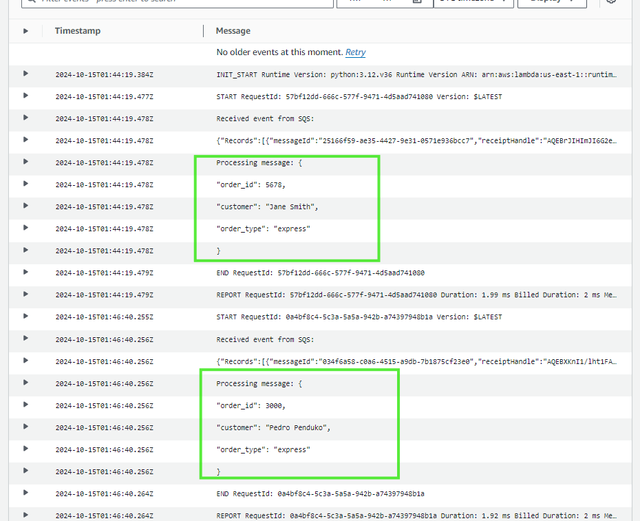640x521 pixels.
Task: Click the Message column header
Action: 233,31
